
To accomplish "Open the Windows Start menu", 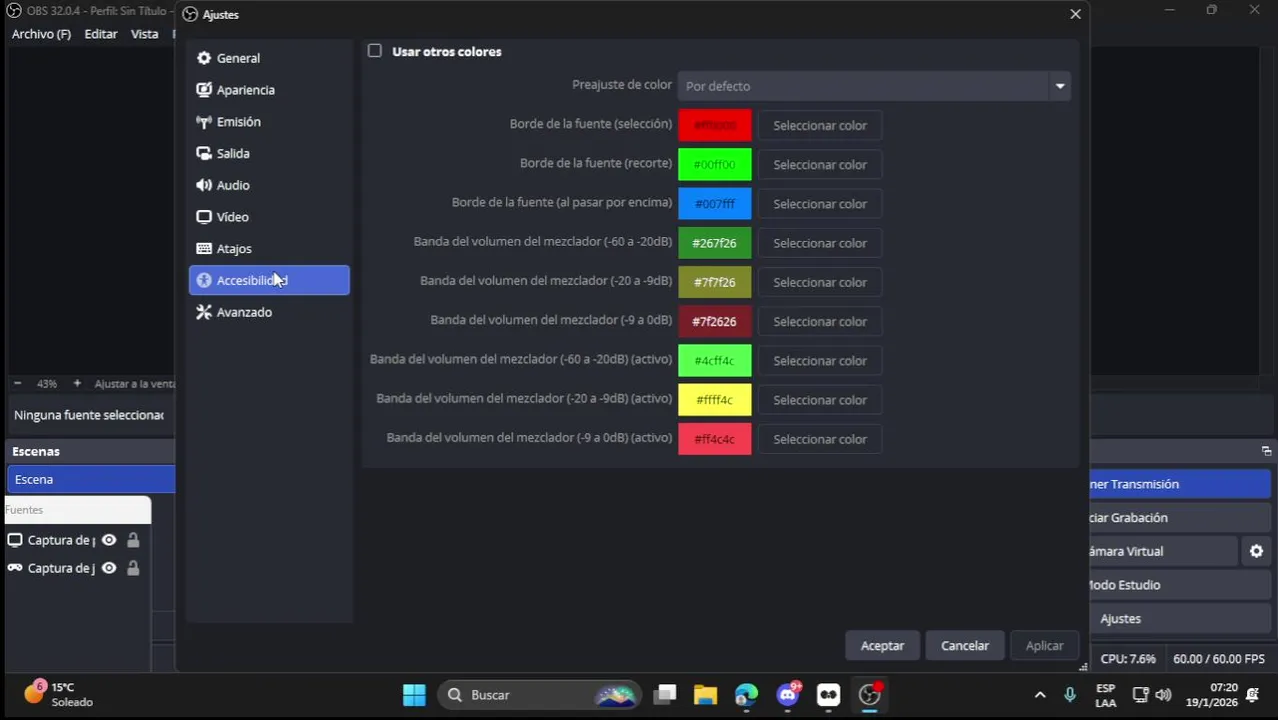I will tap(414, 695).
